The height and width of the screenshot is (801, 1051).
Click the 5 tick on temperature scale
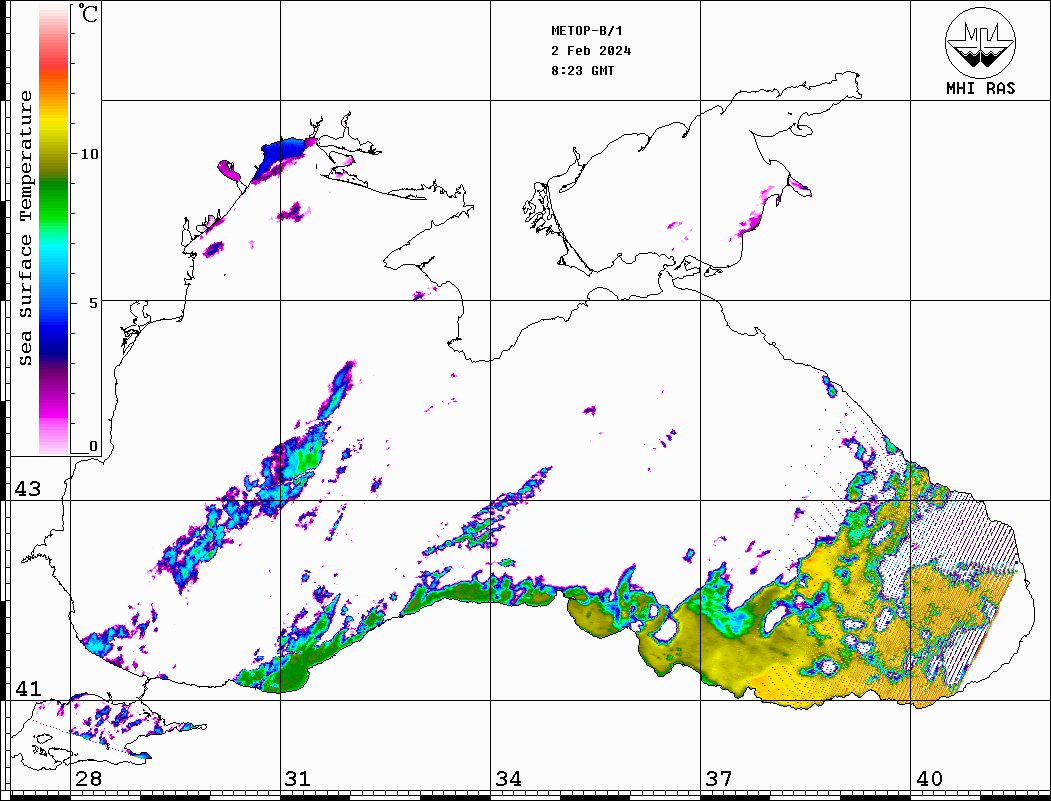[x=94, y=303]
